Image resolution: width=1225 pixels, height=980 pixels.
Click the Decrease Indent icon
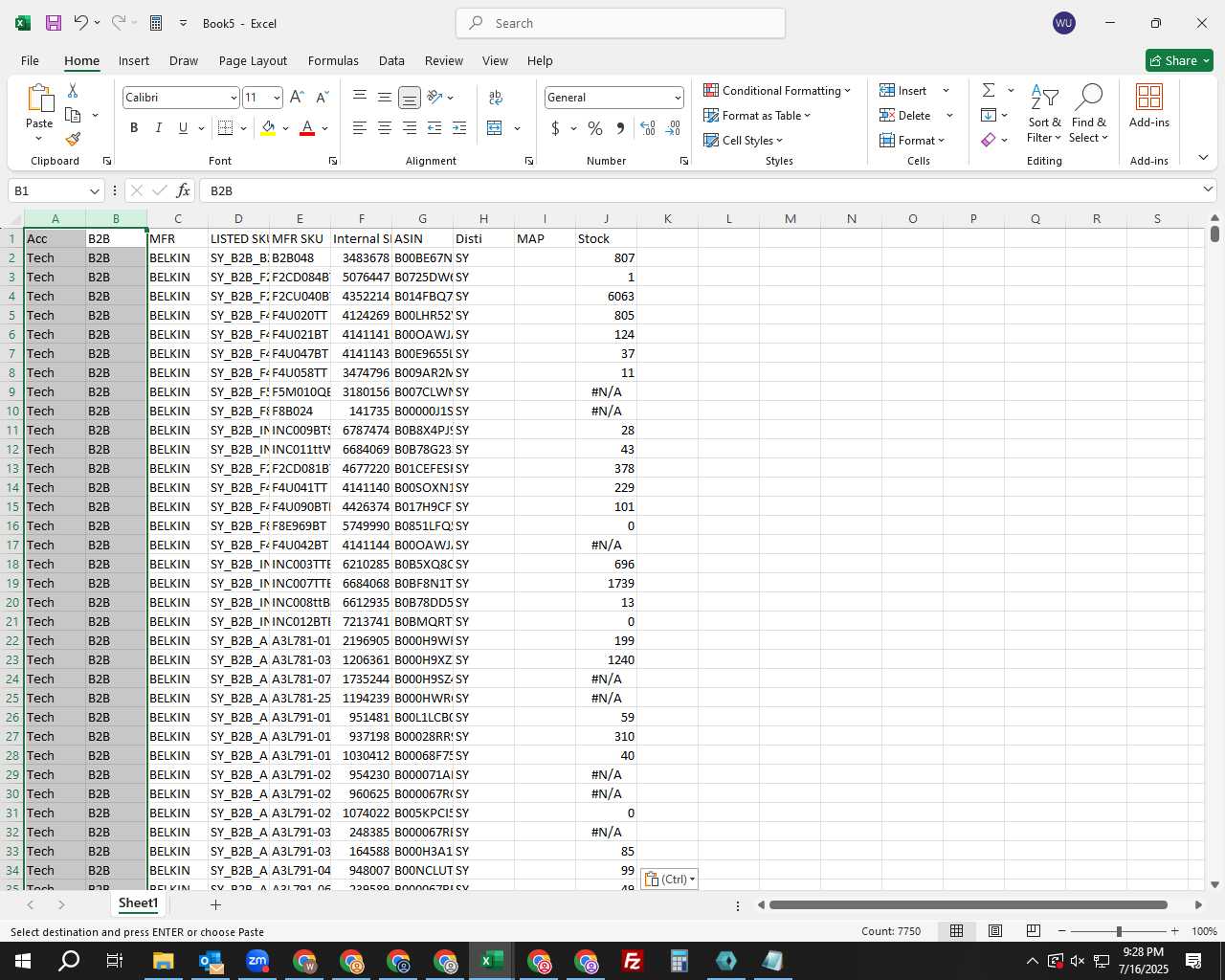[x=434, y=128]
